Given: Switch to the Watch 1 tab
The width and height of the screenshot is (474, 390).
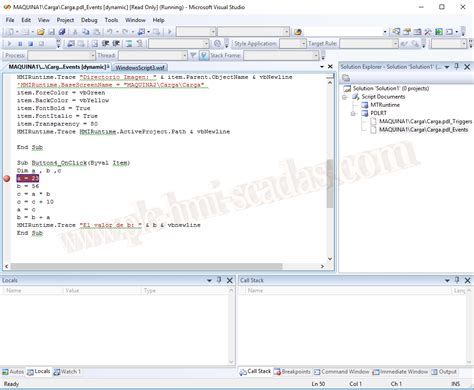Looking at the screenshot, I should (x=67, y=371).
